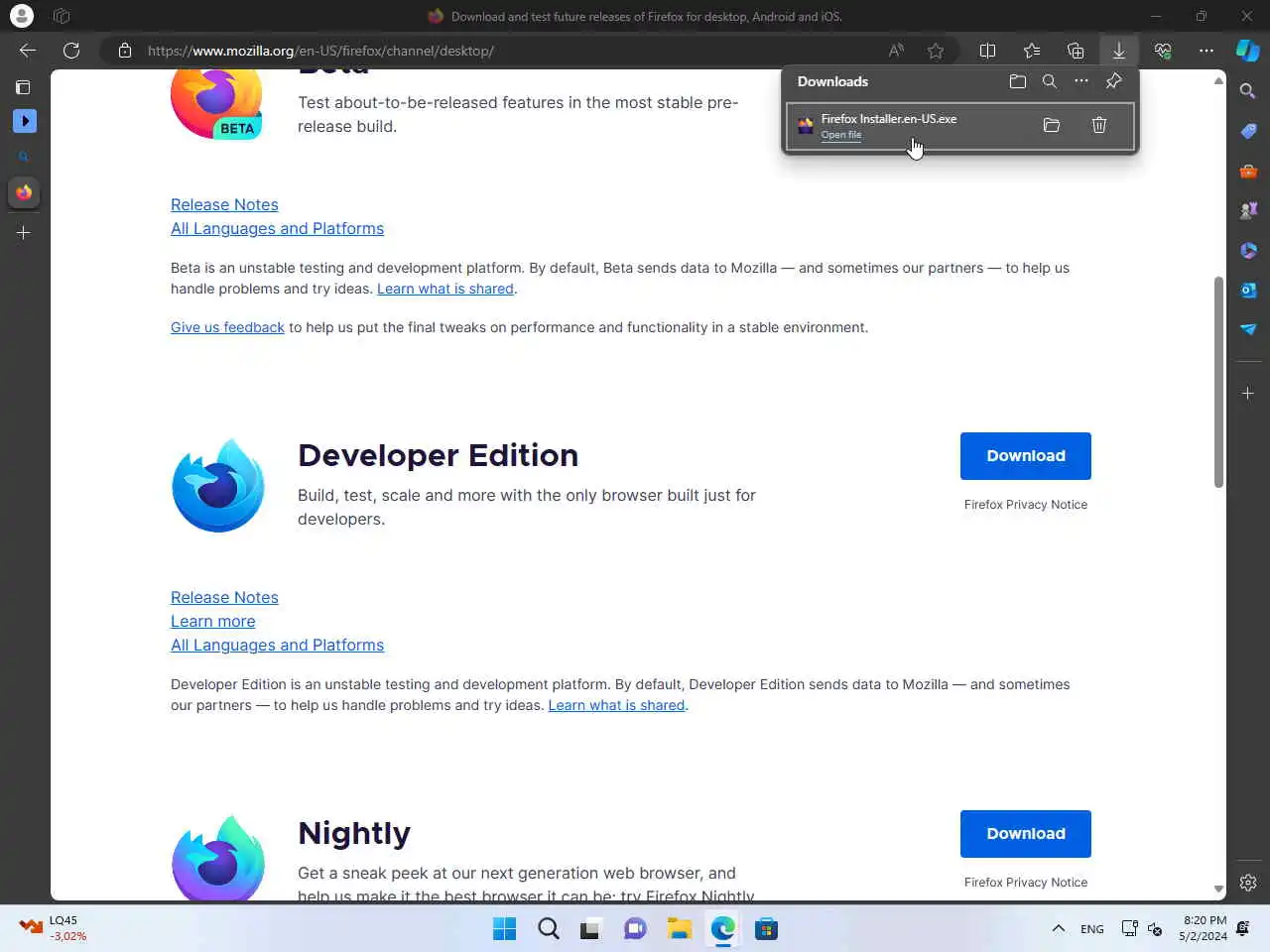Open Collections panel
Screen dimensions: 1270x952
[x=1076, y=51]
